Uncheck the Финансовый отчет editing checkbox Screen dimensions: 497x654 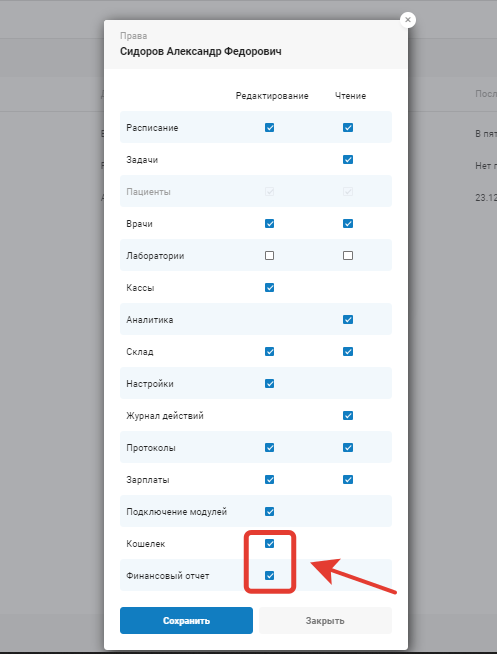click(x=269, y=576)
